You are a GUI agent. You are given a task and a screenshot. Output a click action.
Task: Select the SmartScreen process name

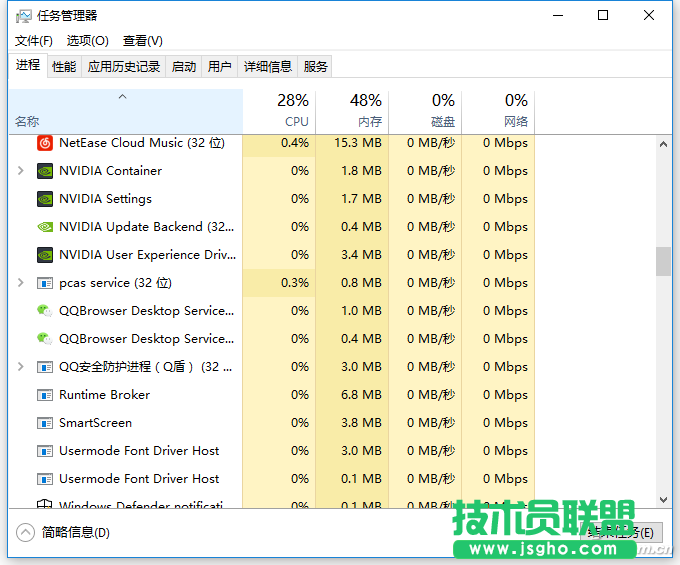[x=95, y=423]
